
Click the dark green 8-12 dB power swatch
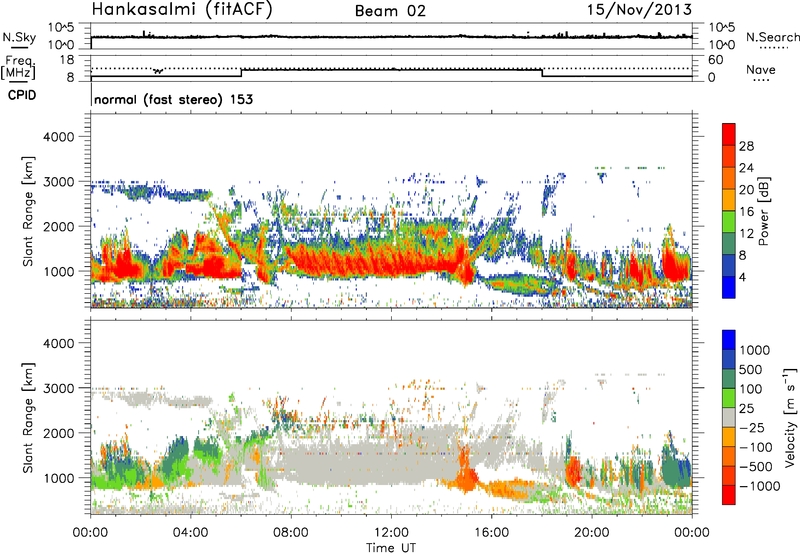click(729, 244)
